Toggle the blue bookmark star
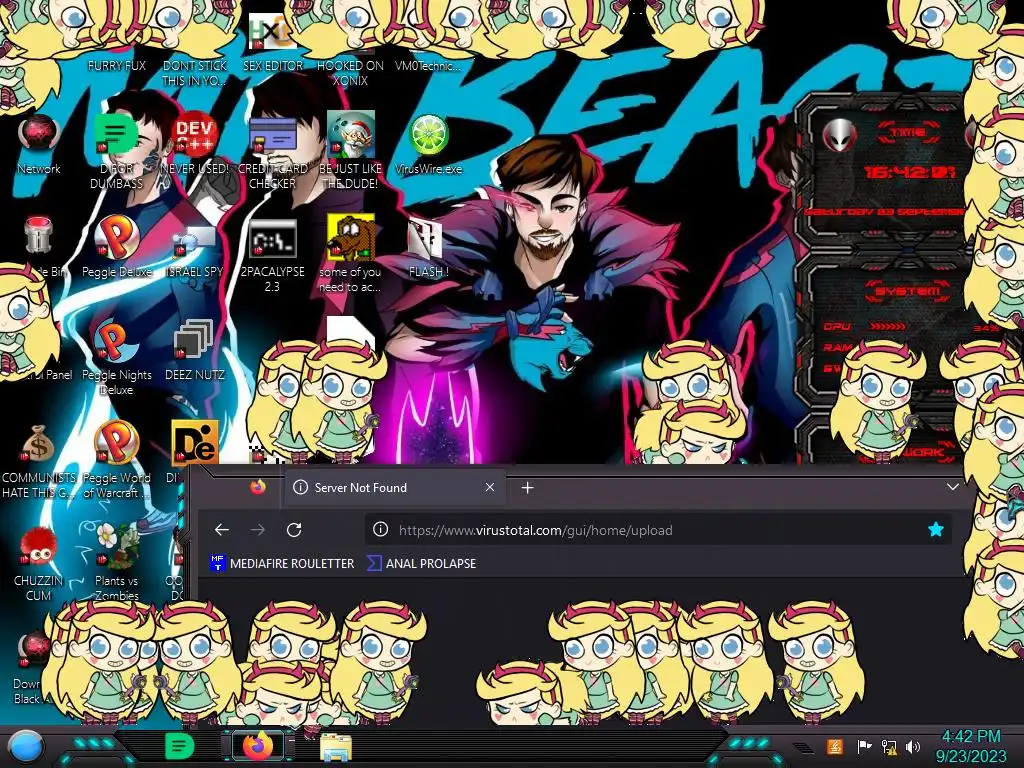Screen dimensions: 1024x768 tap(935, 530)
